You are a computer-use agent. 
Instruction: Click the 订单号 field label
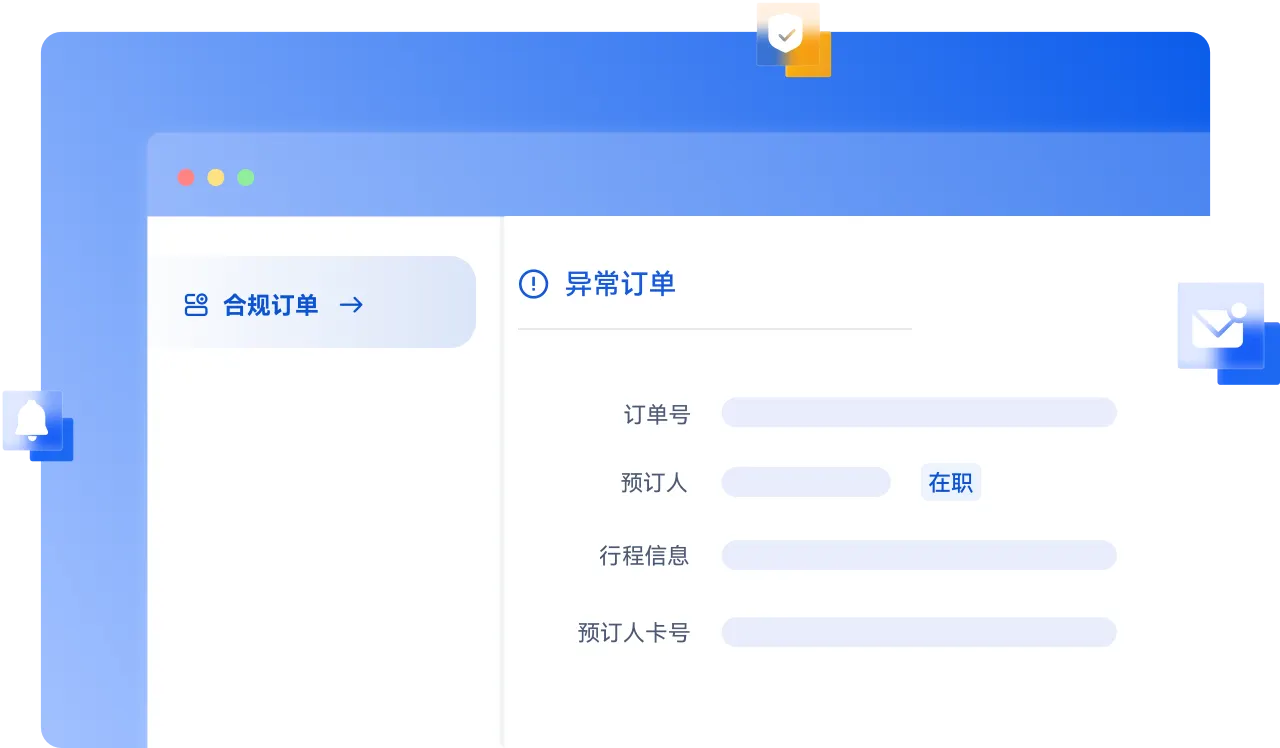[657, 414]
